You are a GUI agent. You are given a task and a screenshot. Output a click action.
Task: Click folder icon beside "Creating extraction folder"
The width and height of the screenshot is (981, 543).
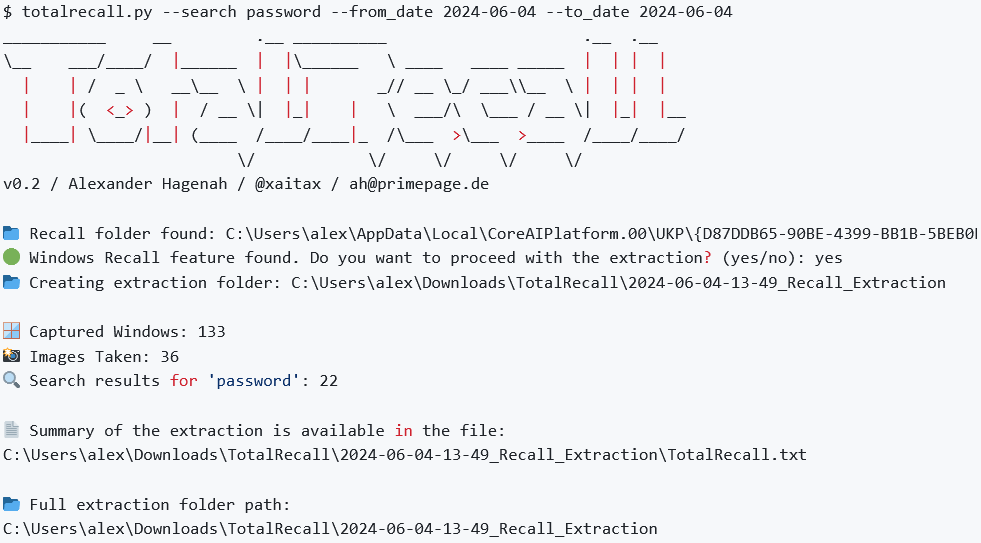point(11,283)
